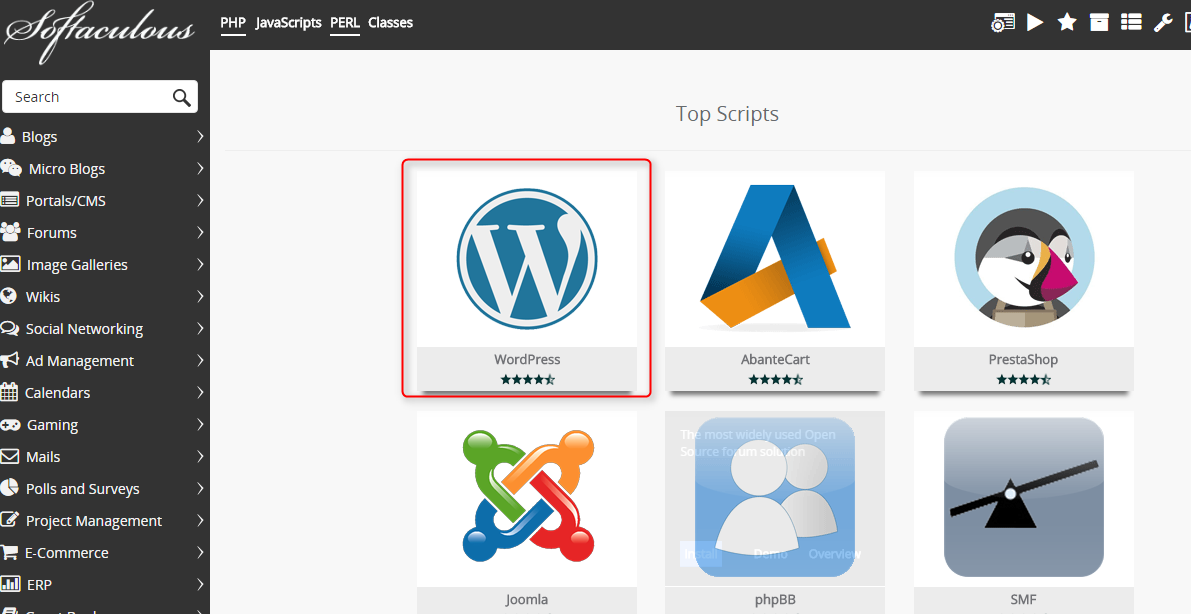
Task: Click the magnifier search icon
Action: (182, 97)
